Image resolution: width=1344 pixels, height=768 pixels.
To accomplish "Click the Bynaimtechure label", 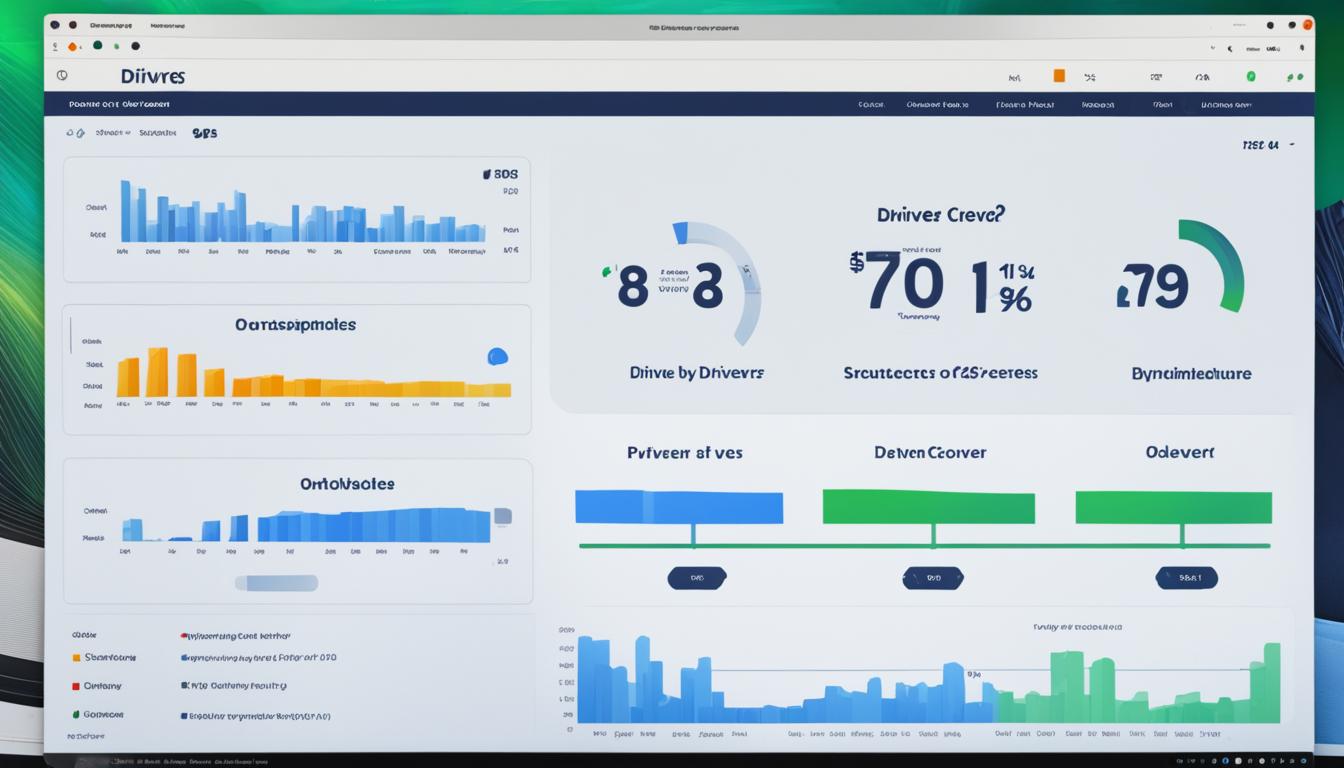I will click(1191, 373).
